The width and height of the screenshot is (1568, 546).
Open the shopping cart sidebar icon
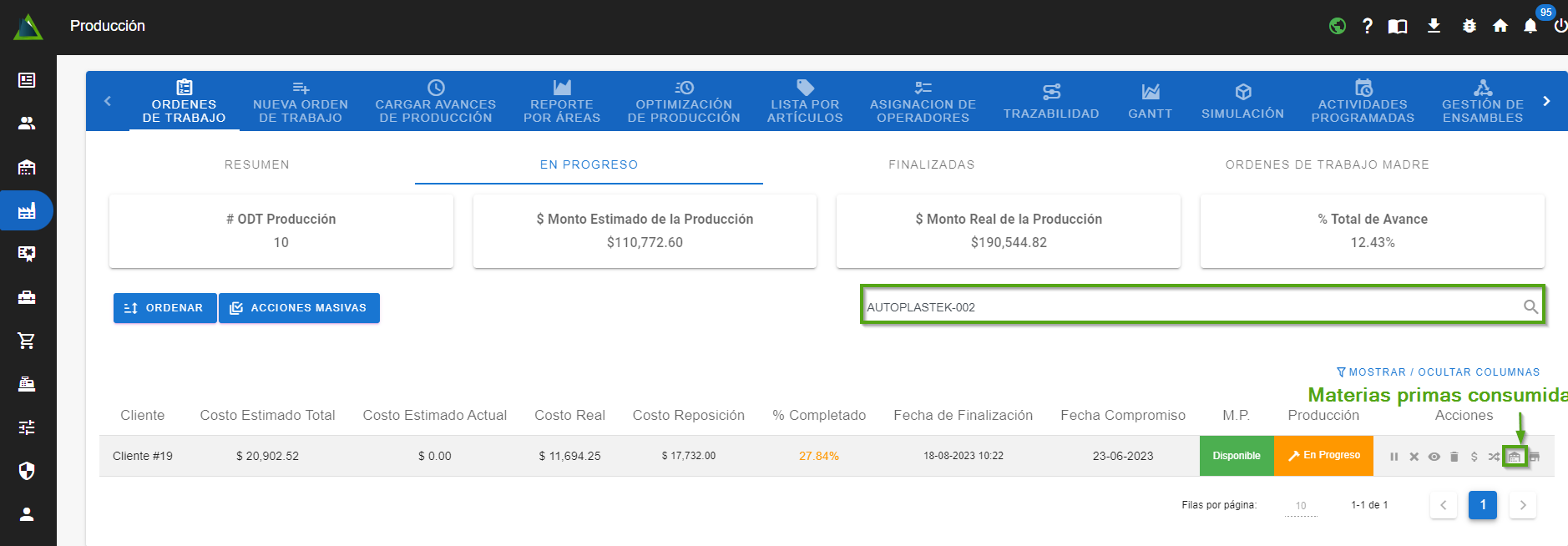point(27,341)
